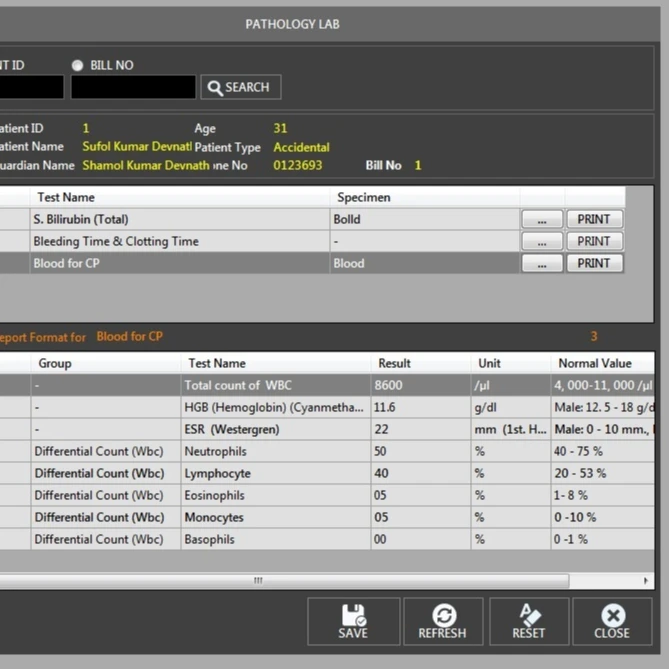Click the patient ID input field
The image size is (669, 669).
pyautogui.click(x=32, y=87)
